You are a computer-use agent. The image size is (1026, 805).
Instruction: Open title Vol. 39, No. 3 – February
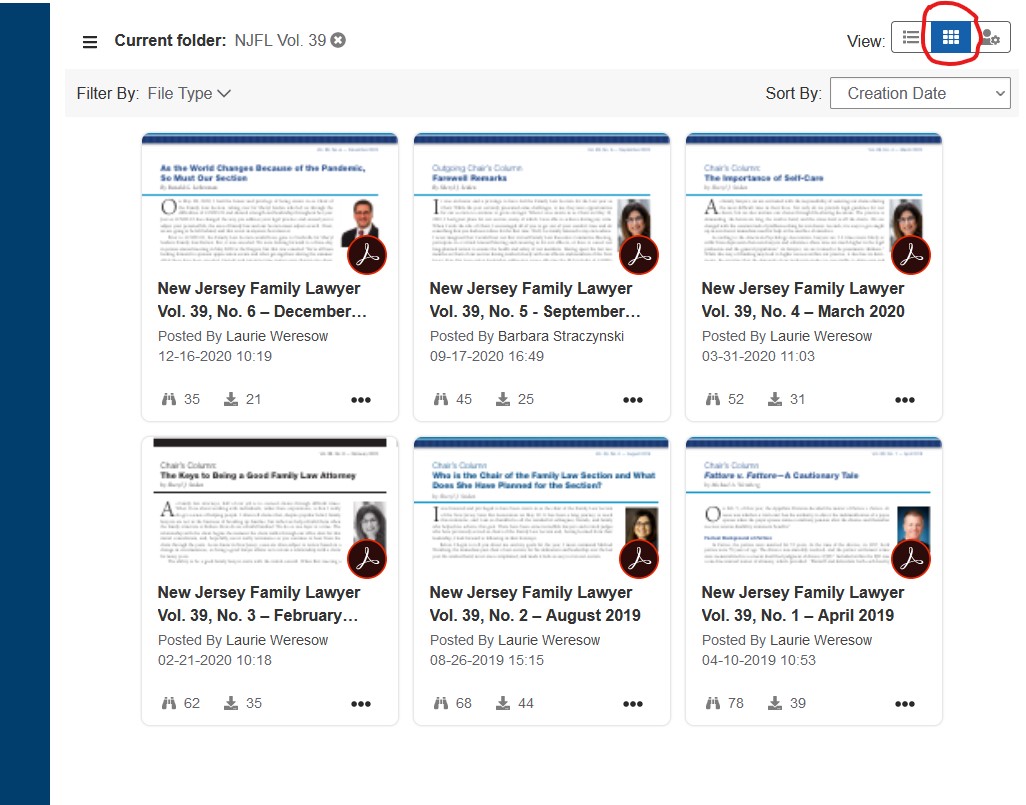tap(259, 603)
